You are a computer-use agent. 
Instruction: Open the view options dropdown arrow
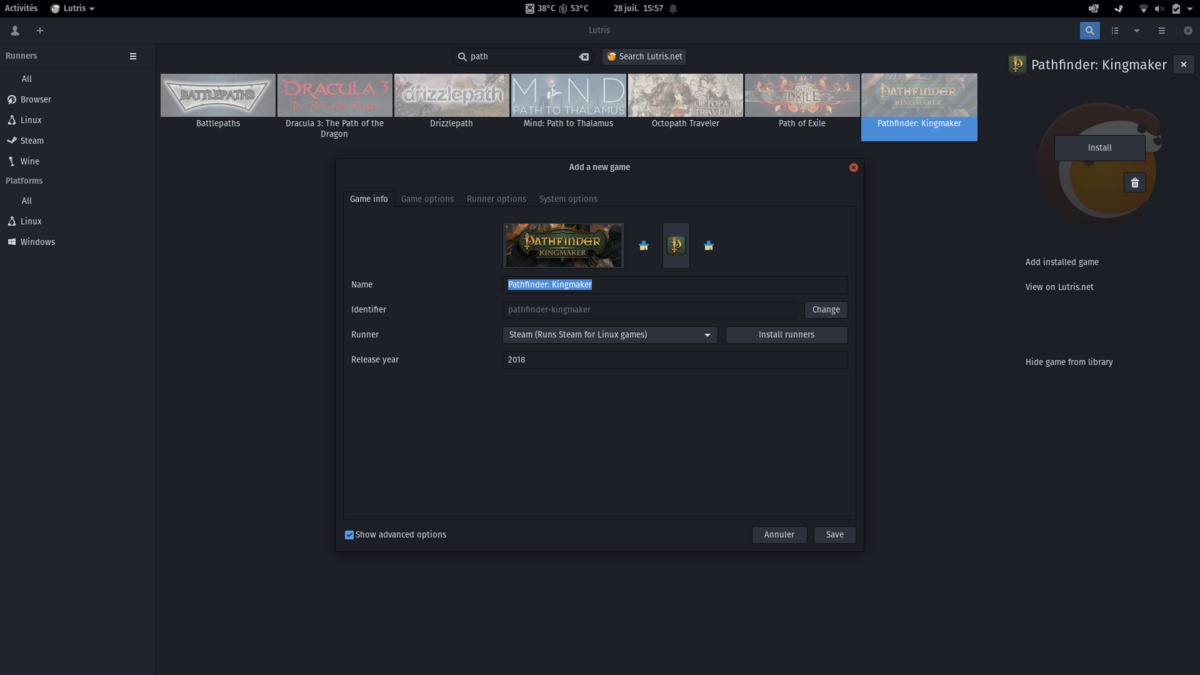tap(1137, 31)
